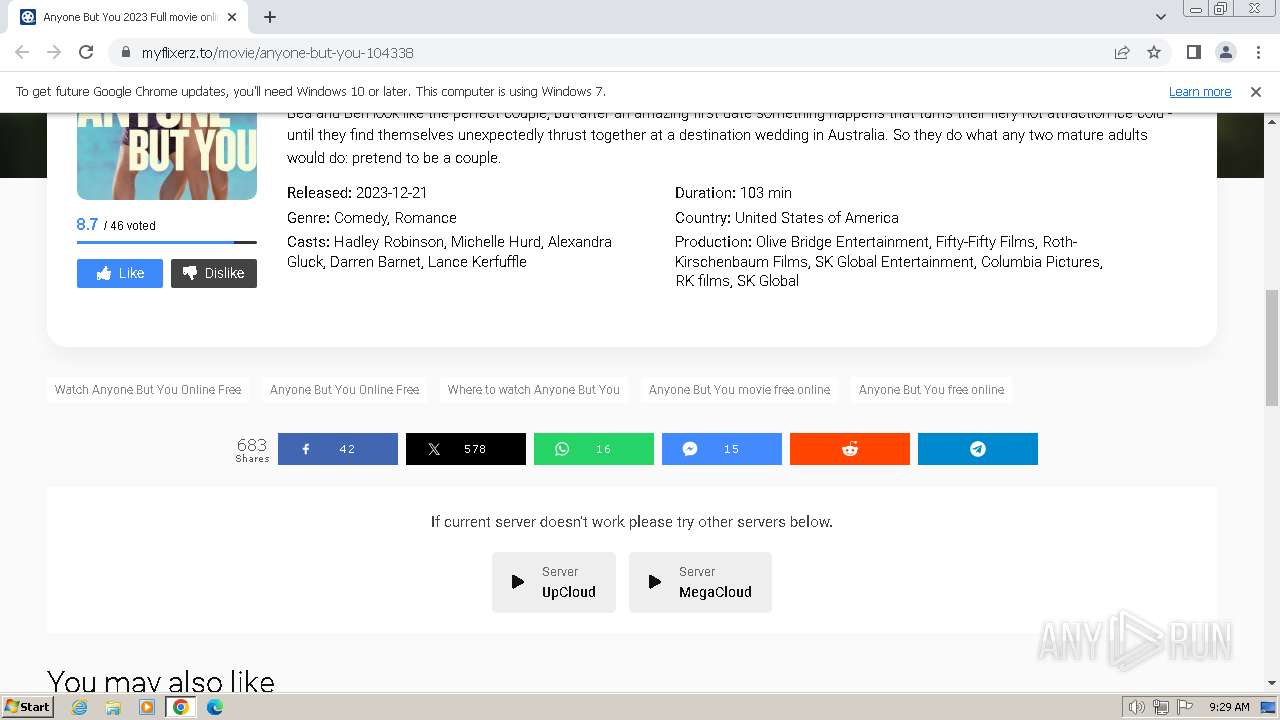View site information lock icon
Screen dimensions: 1280x720
click(x=126, y=52)
